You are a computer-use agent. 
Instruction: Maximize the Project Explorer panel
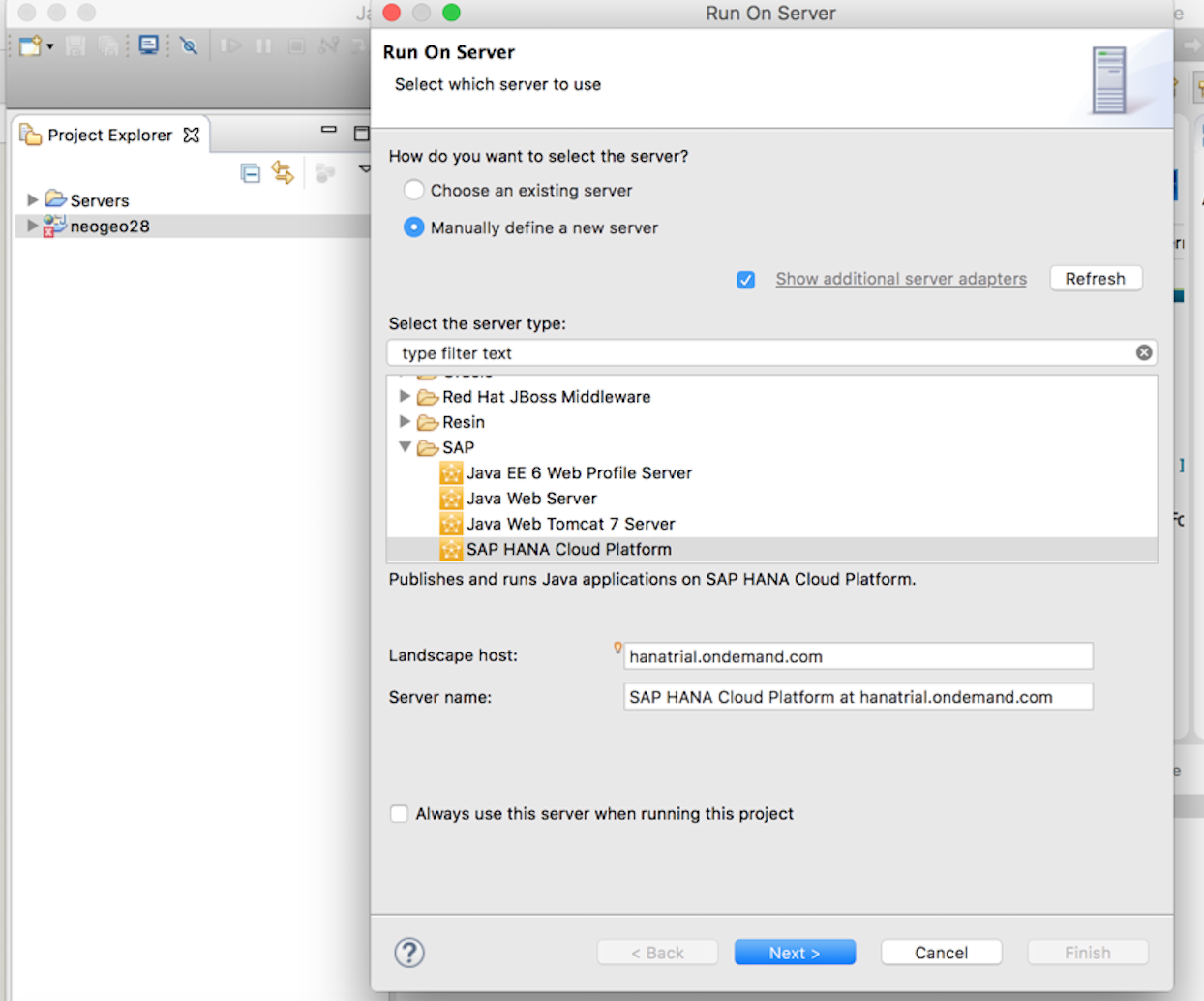click(x=361, y=134)
